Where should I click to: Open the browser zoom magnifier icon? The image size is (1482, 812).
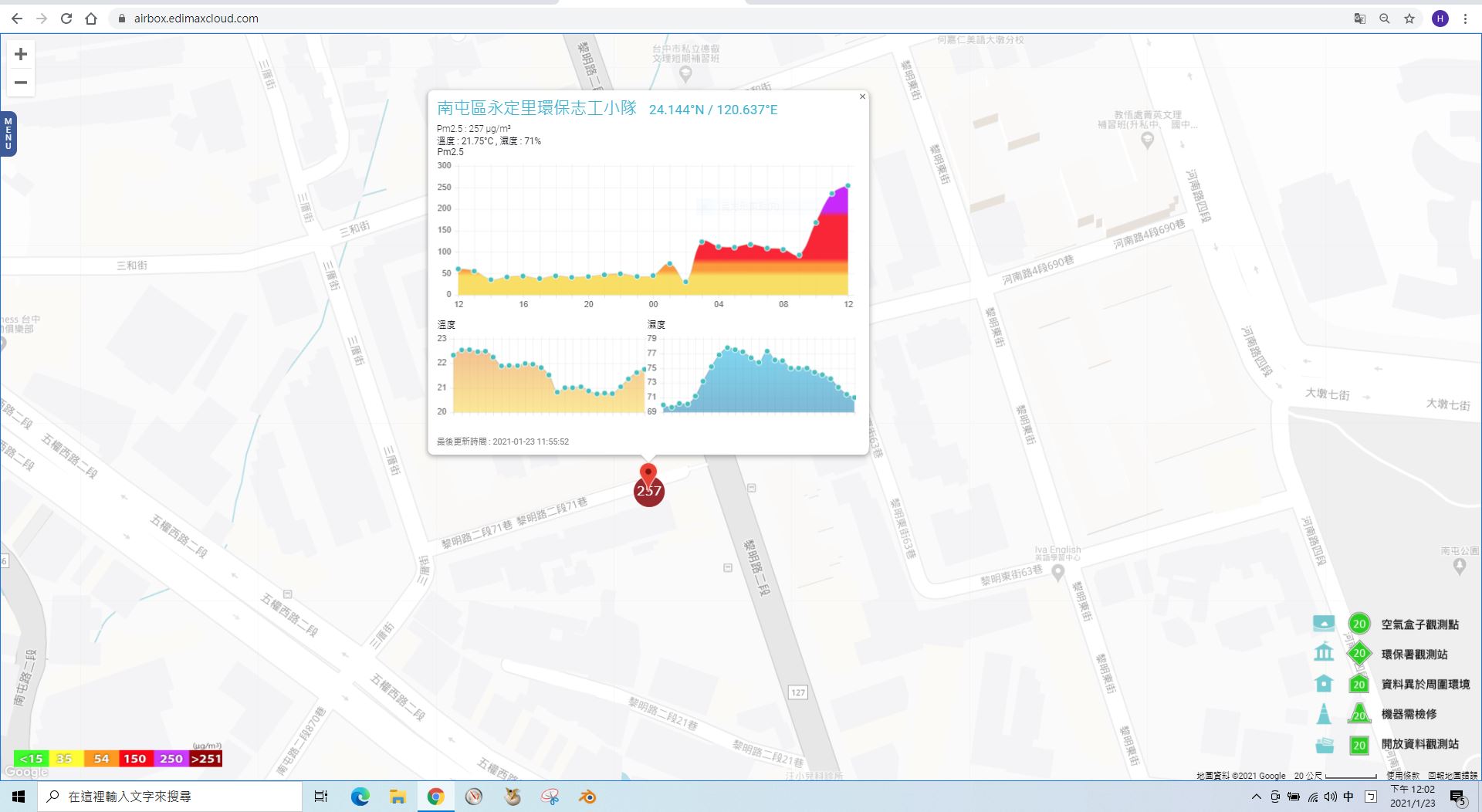(x=1385, y=19)
